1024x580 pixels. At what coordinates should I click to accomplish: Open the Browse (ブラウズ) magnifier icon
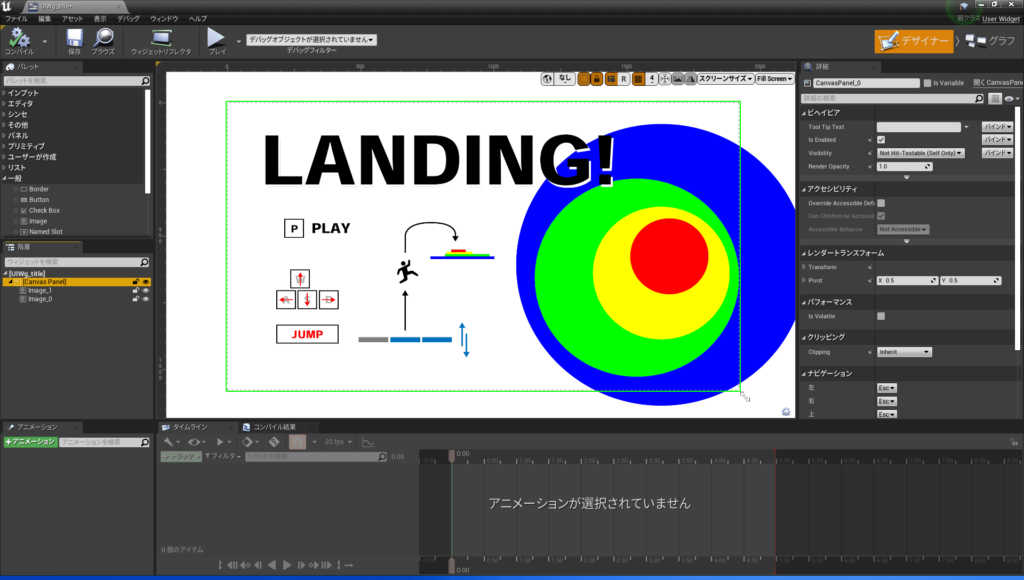click(103, 38)
